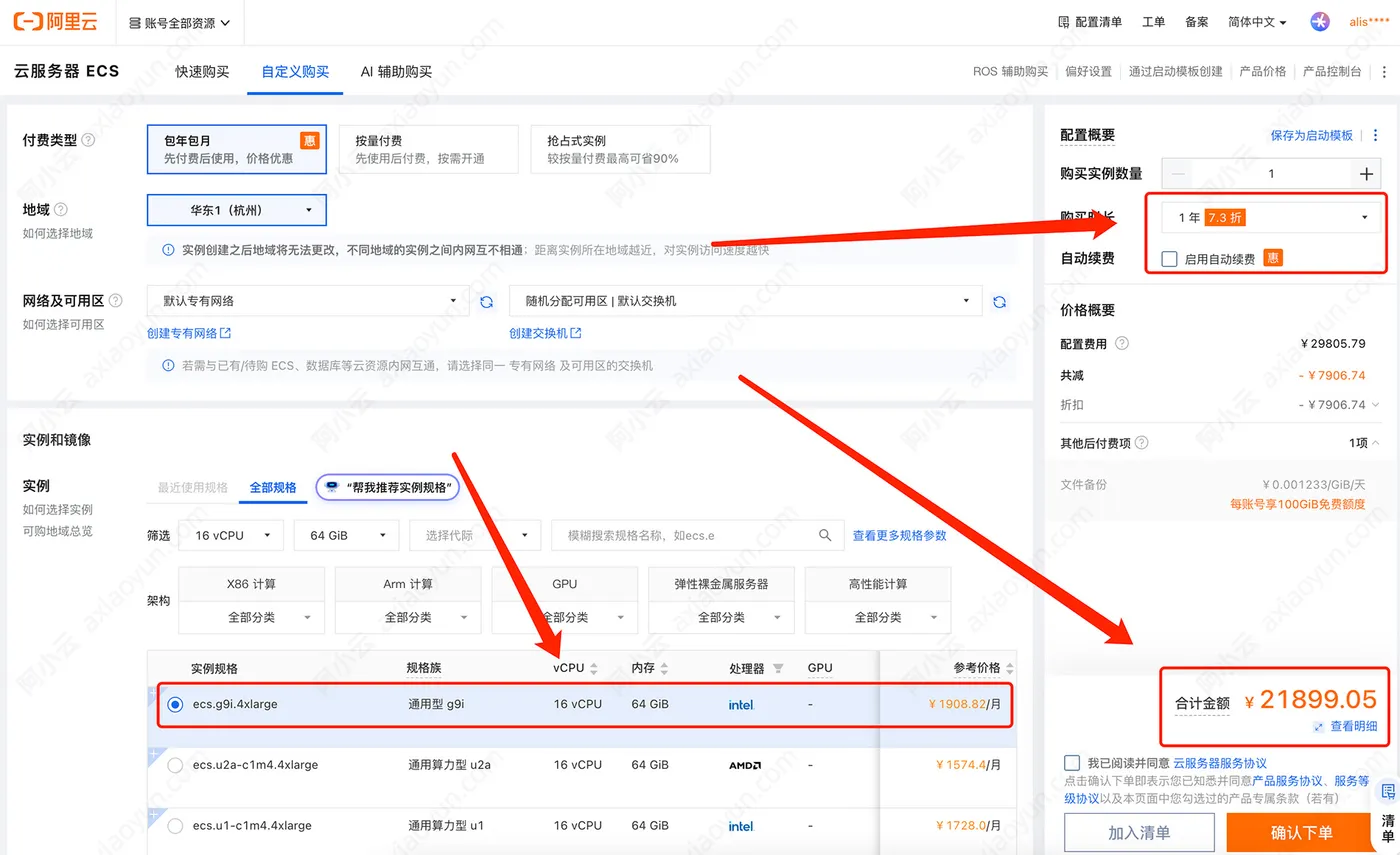Switch to AI 辅助购买 tab
Viewport: 1400px width, 855px height.
click(x=397, y=72)
